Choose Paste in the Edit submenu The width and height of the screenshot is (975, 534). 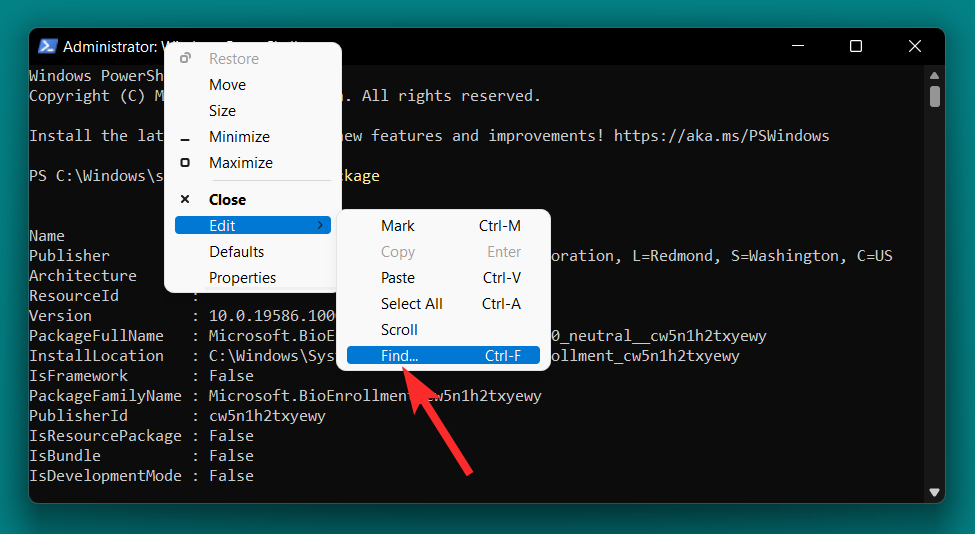tap(397, 278)
